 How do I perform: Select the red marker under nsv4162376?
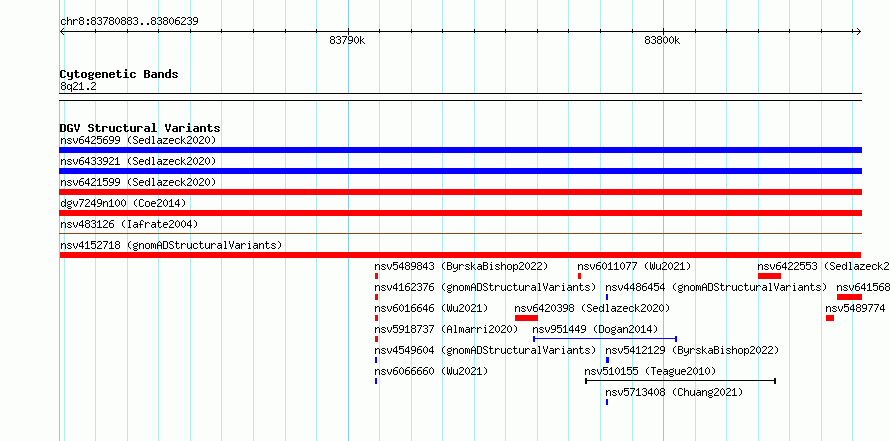click(376, 297)
